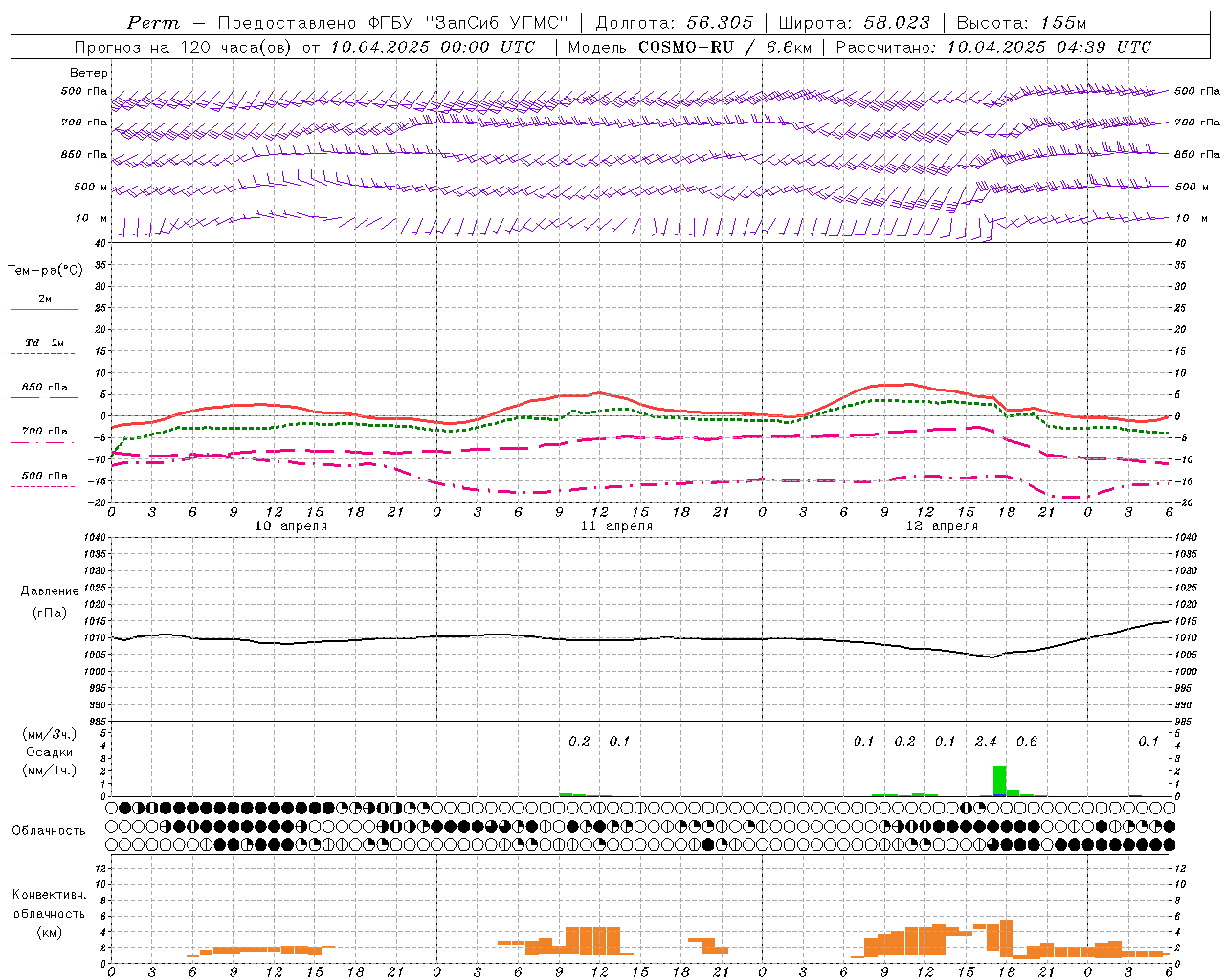Click the "Долгота: 56.305" longitude value

[674, 23]
